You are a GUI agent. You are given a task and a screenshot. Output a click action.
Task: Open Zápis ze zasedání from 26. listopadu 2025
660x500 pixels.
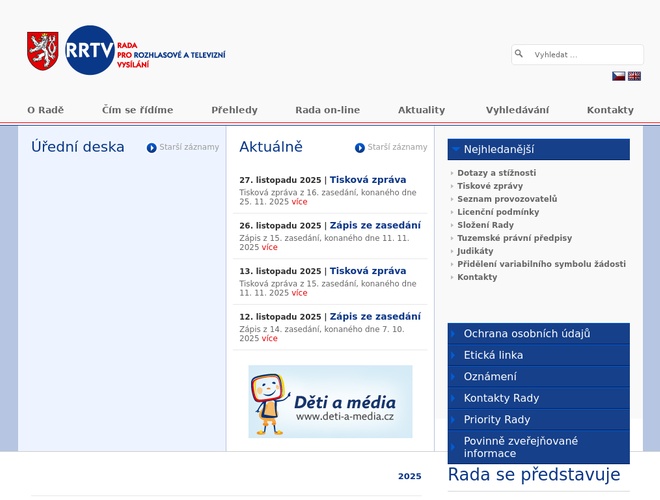(375, 225)
